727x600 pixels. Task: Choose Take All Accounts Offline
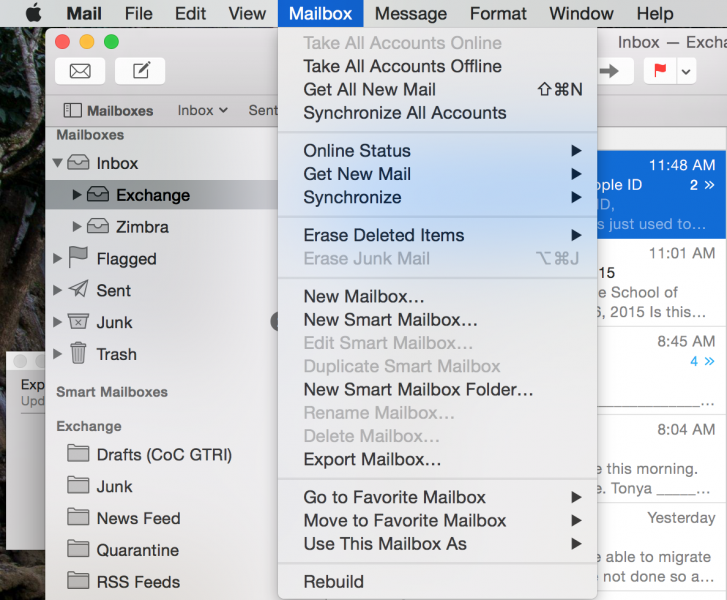click(x=402, y=66)
